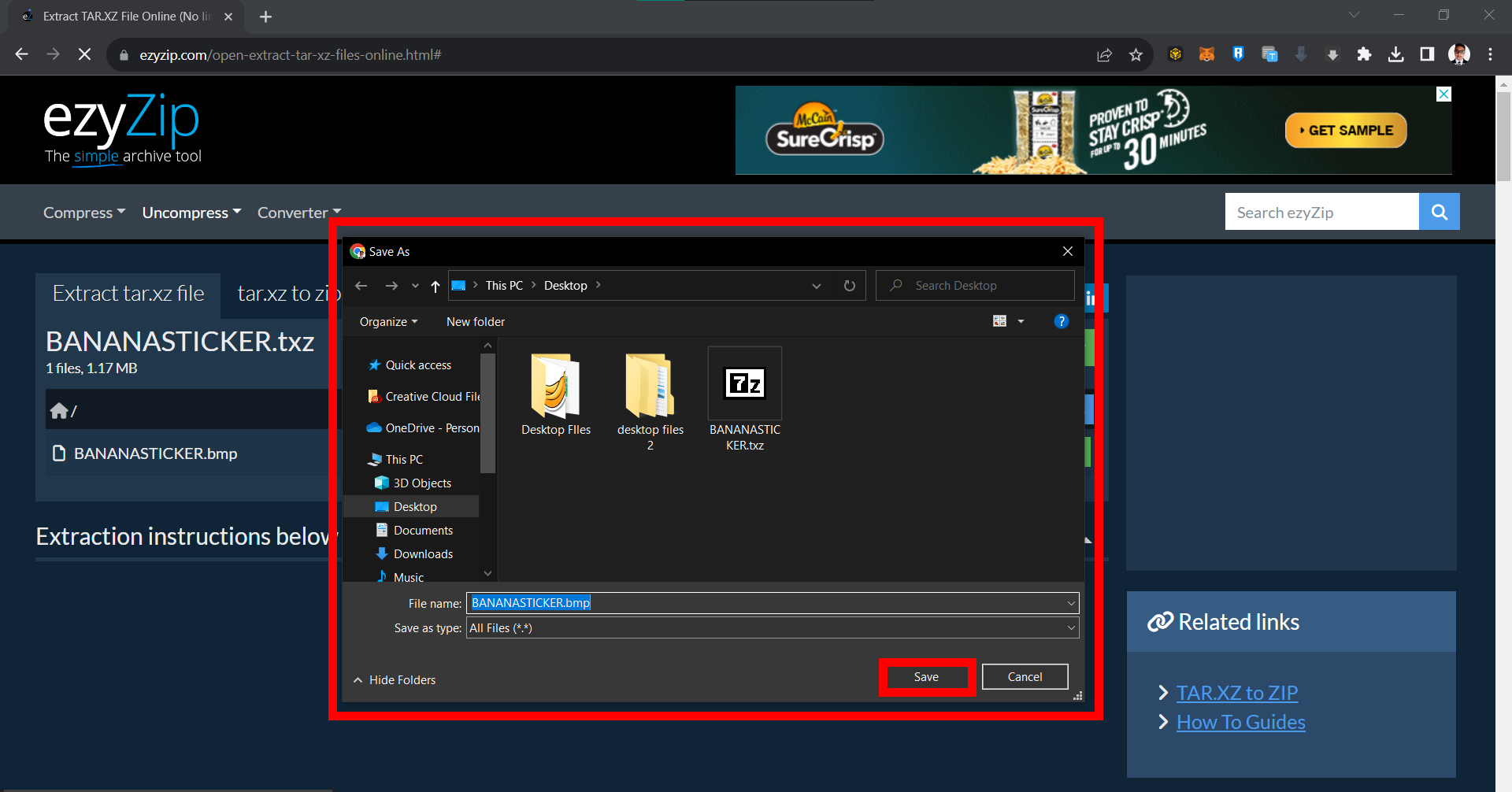Click the help question mark in Save As
Viewport: 1512px width, 792px height.
coord(1061,321)
